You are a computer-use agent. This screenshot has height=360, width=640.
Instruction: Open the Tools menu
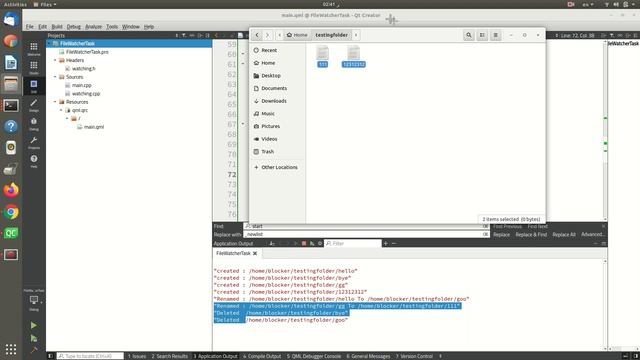(112, 27)
